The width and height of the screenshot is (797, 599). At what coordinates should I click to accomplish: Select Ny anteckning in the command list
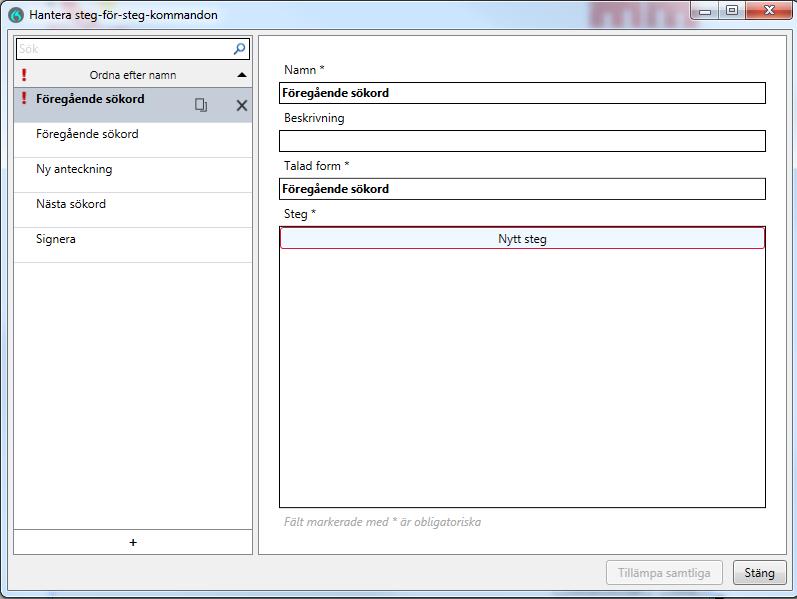[x=133, y=175]
